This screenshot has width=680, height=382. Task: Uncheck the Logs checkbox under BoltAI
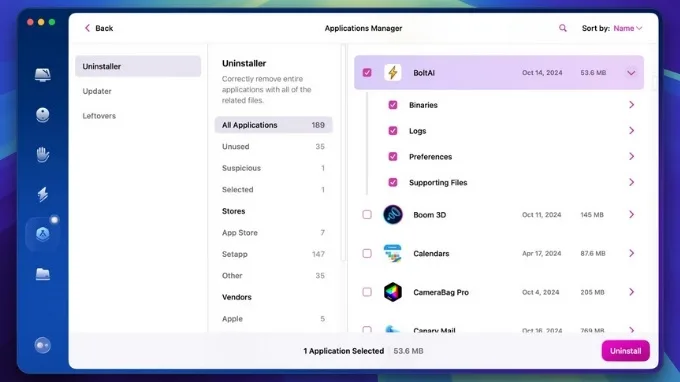(x=392, y=131)
